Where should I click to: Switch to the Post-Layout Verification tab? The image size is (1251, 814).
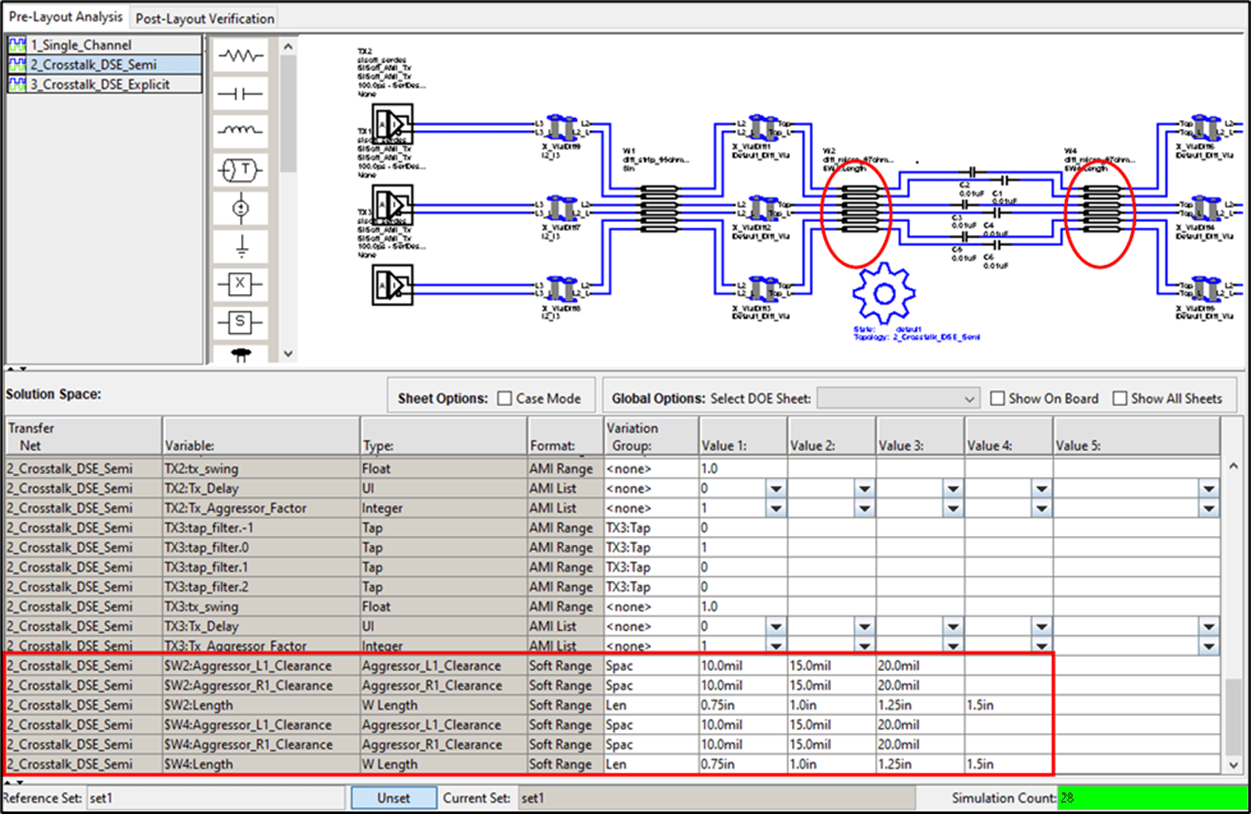pyautogui.click(x=205, y=18)
